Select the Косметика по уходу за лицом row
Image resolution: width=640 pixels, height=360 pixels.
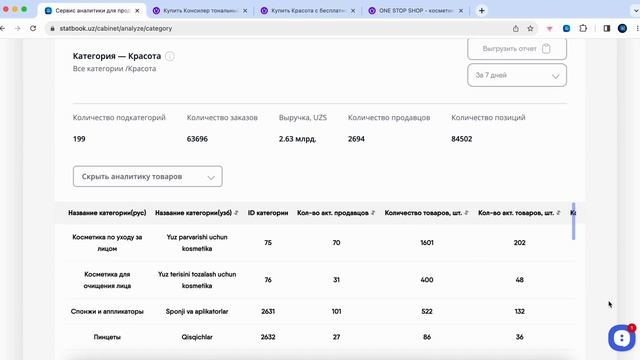pyautogui.click(x=320, y=243)
